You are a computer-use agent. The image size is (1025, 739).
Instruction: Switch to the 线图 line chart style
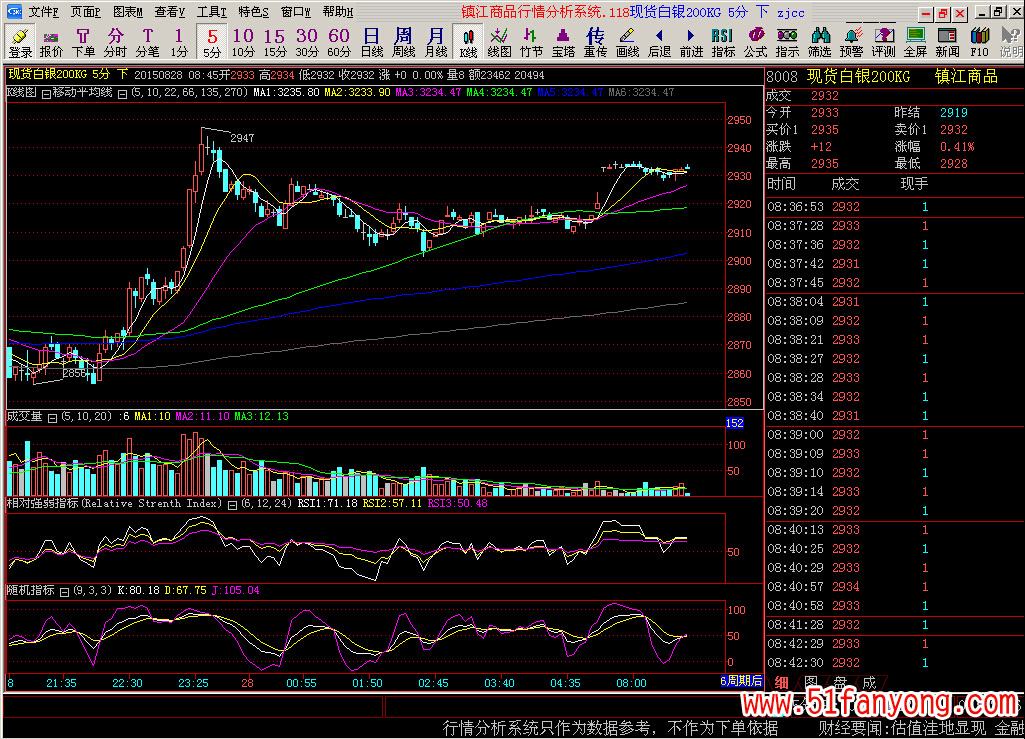click(x=499, y=42)
